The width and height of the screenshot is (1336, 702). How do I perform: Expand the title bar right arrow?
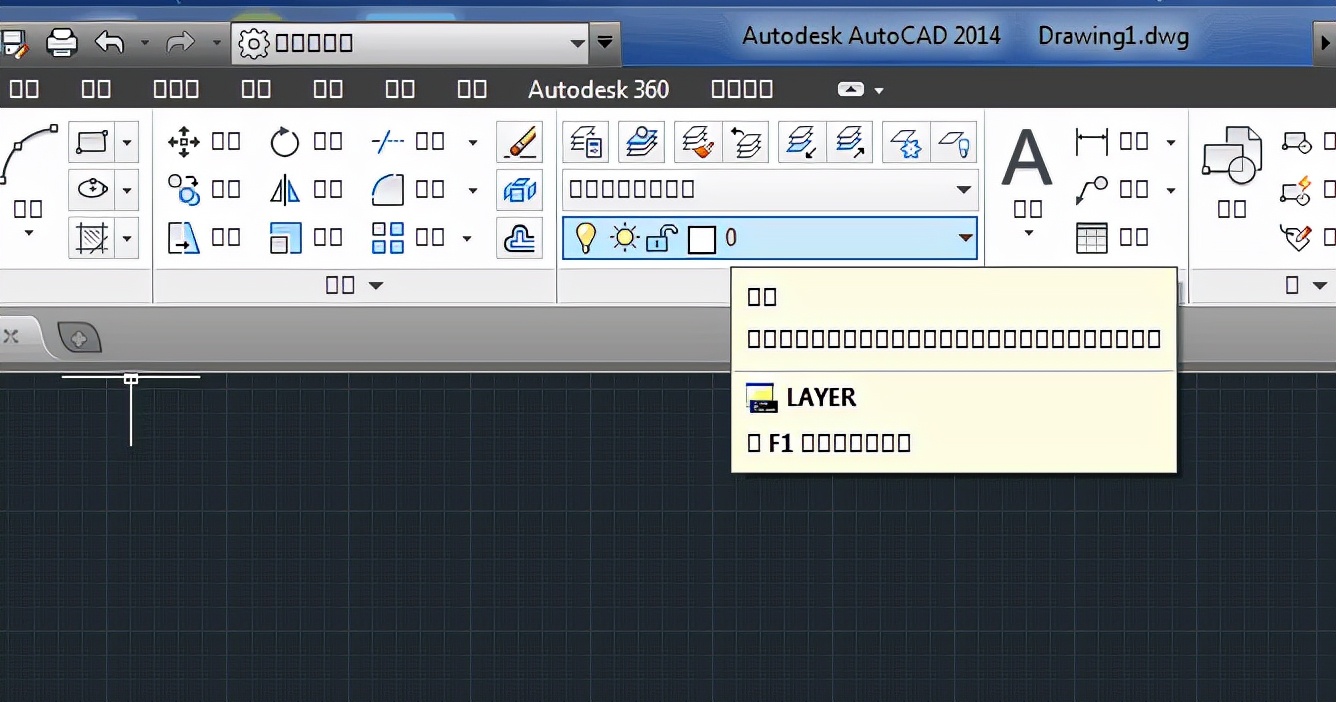coord(1325,43)
